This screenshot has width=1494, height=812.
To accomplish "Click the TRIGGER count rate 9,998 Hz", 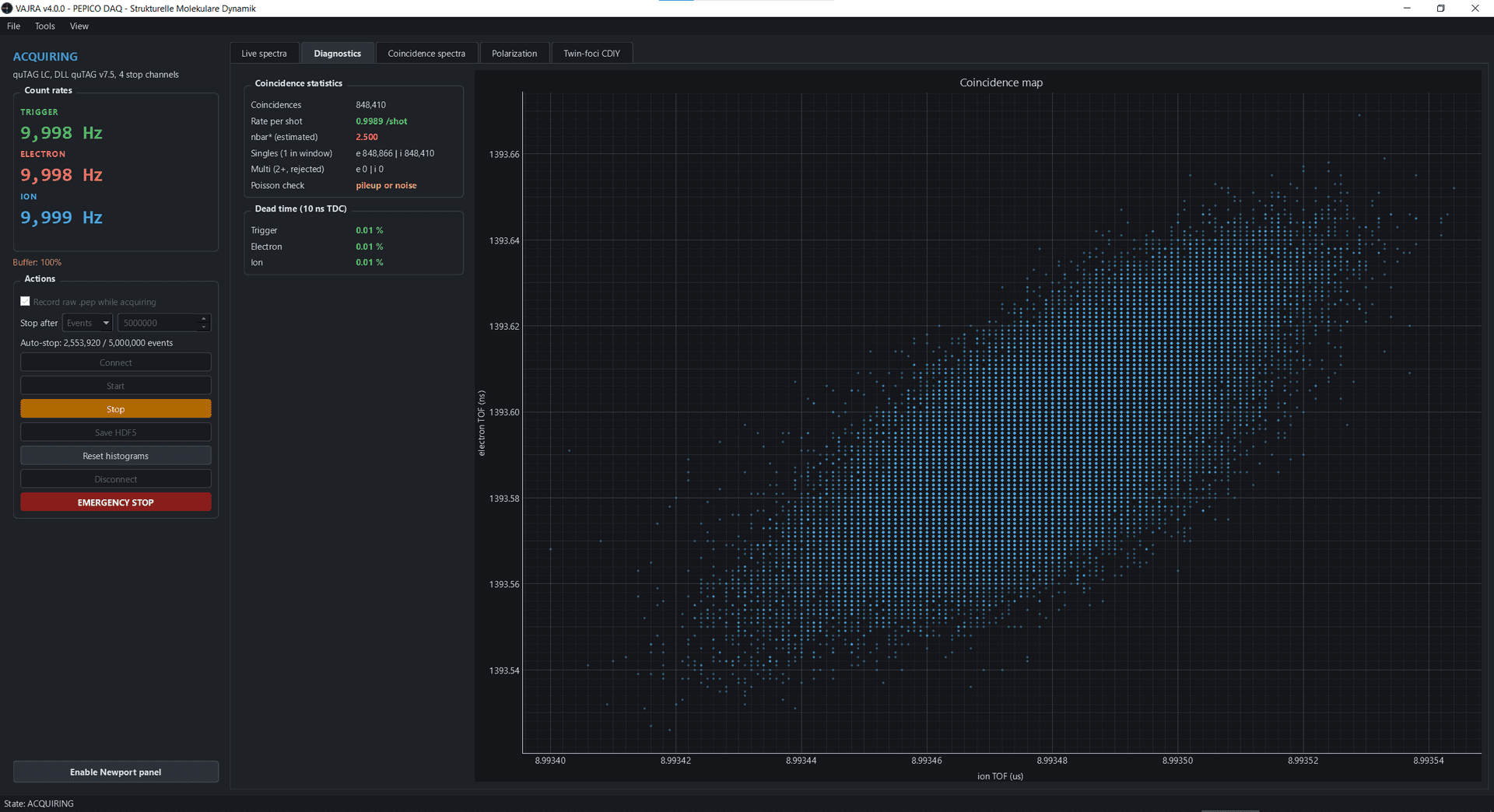I will coord(61,133).
